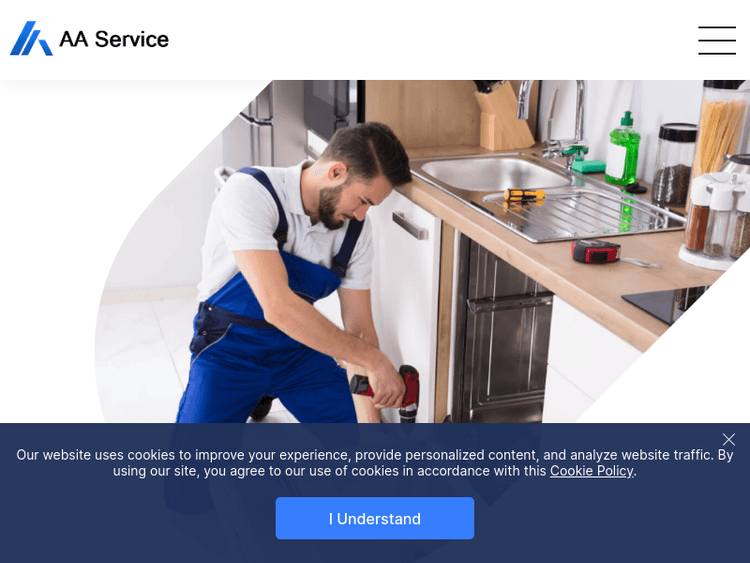The height and width of the screenshot is (563, 750).
Task: Click the AA Service brand name text
Action: click(x=114, y=39)
